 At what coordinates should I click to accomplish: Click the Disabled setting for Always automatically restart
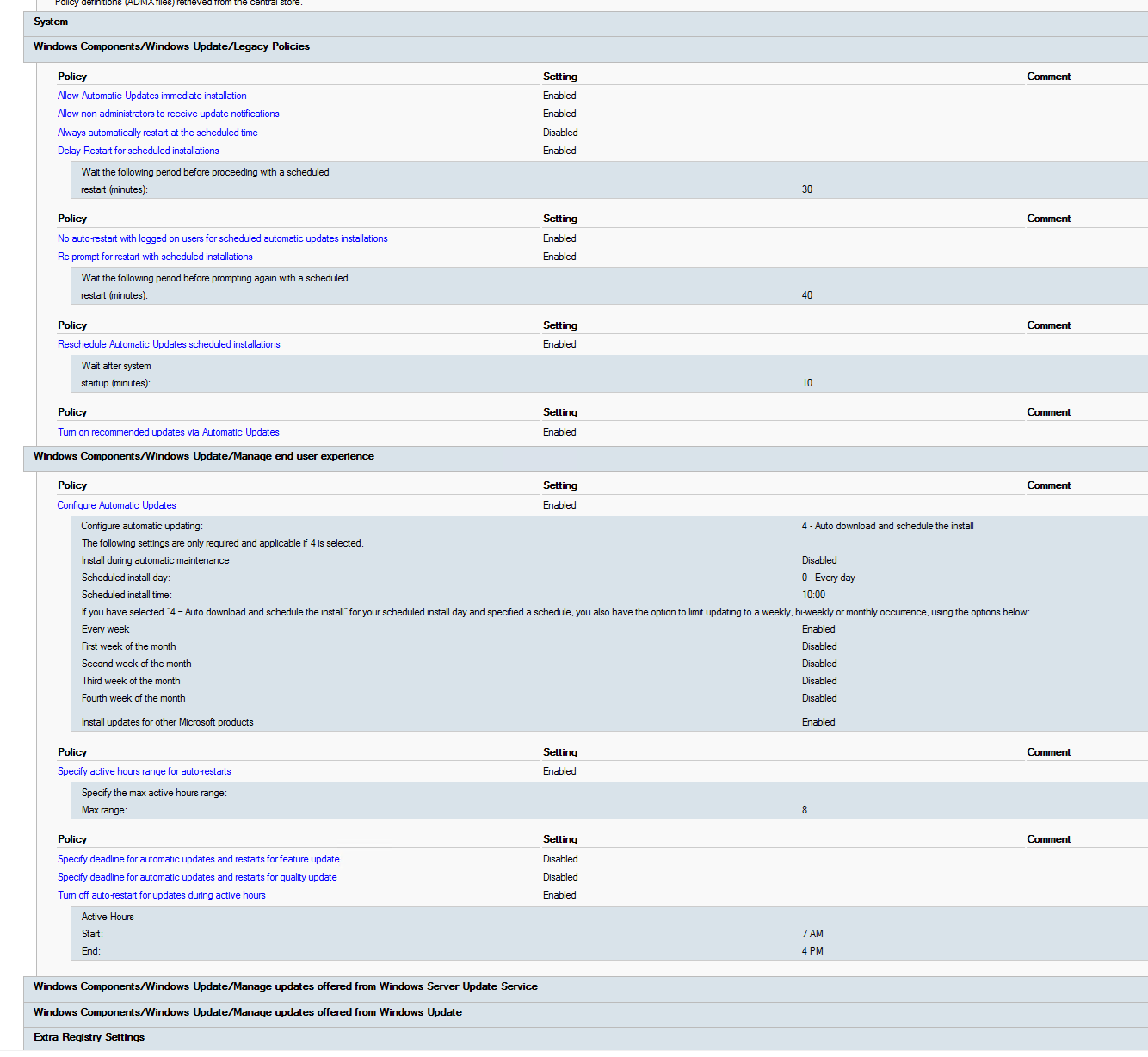tap(560, 133)
